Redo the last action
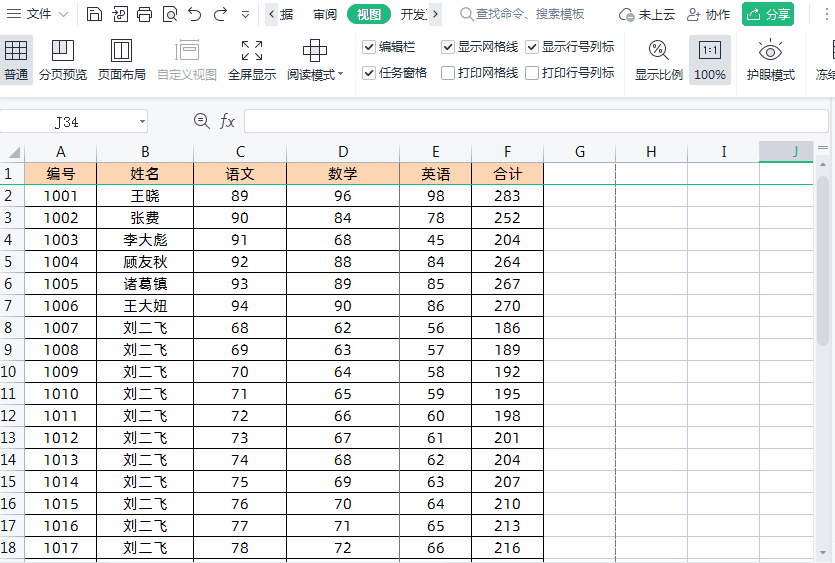 coord(220,14)
